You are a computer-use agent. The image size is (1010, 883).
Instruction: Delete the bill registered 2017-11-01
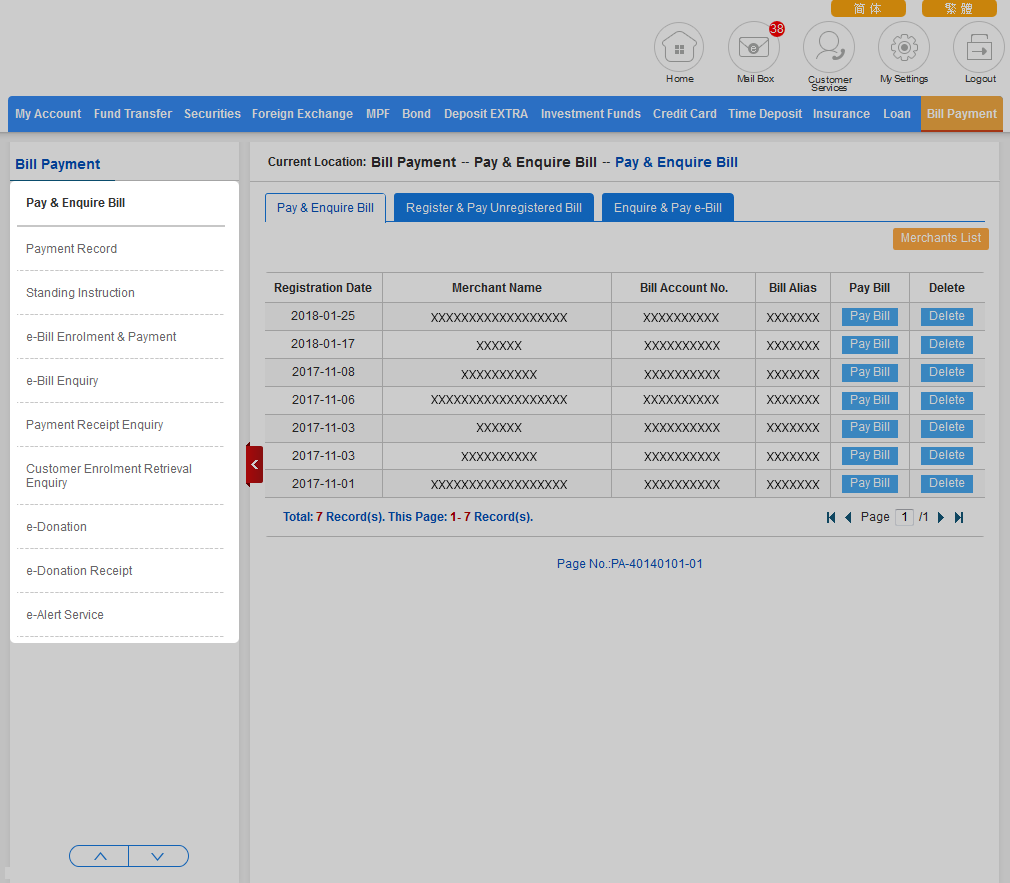point(946,484)
